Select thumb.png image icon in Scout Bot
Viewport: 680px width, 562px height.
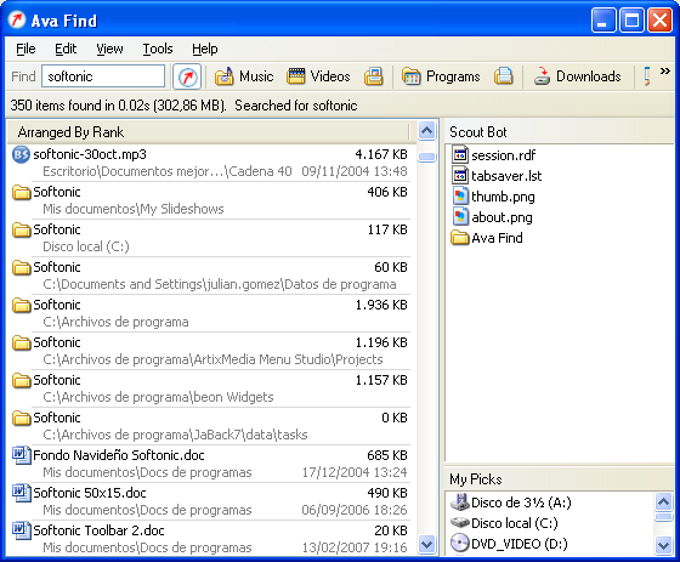point(460,196)
